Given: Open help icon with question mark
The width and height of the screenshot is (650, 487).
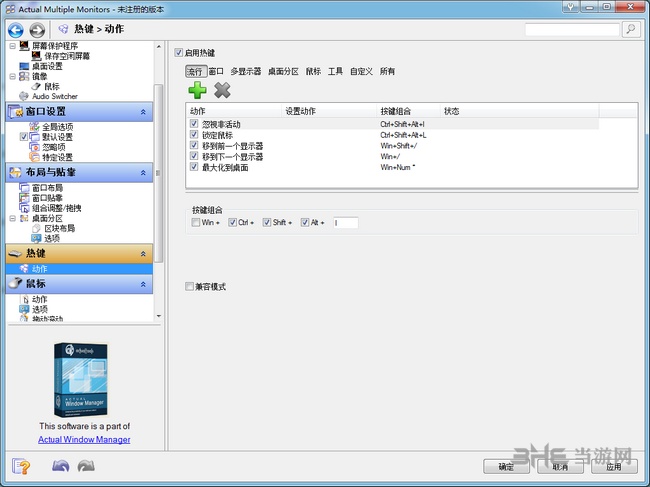Looking at the screenshot, I should pyautogui.click(x=21, y=466).
